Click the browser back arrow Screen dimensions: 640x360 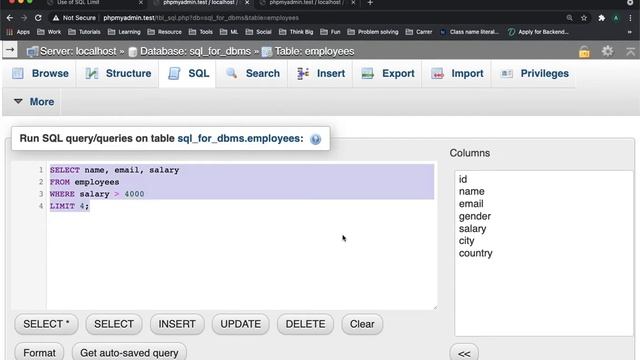(x=10, y=18)
